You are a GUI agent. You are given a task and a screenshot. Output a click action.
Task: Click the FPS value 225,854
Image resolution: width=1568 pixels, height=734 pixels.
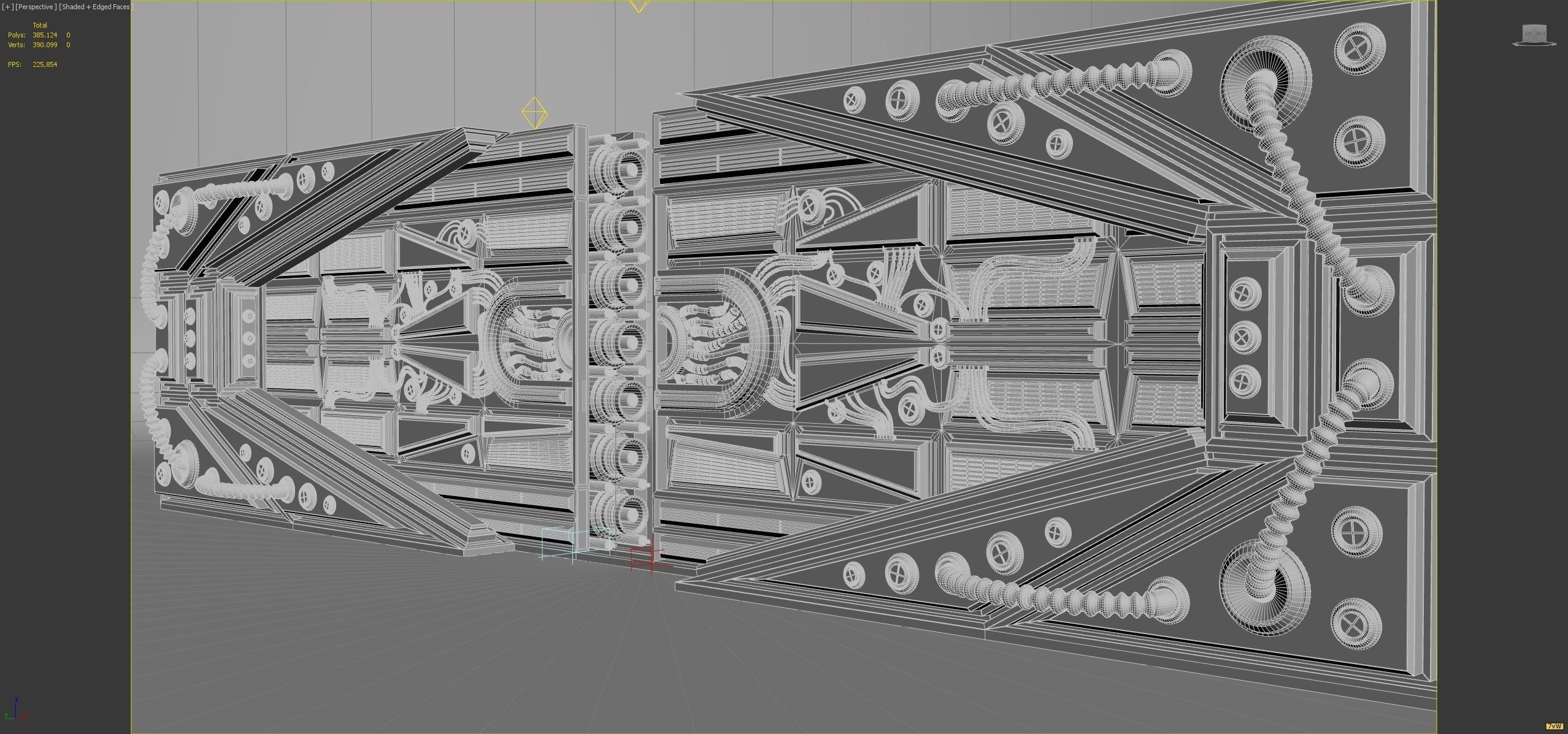[45, 64]
